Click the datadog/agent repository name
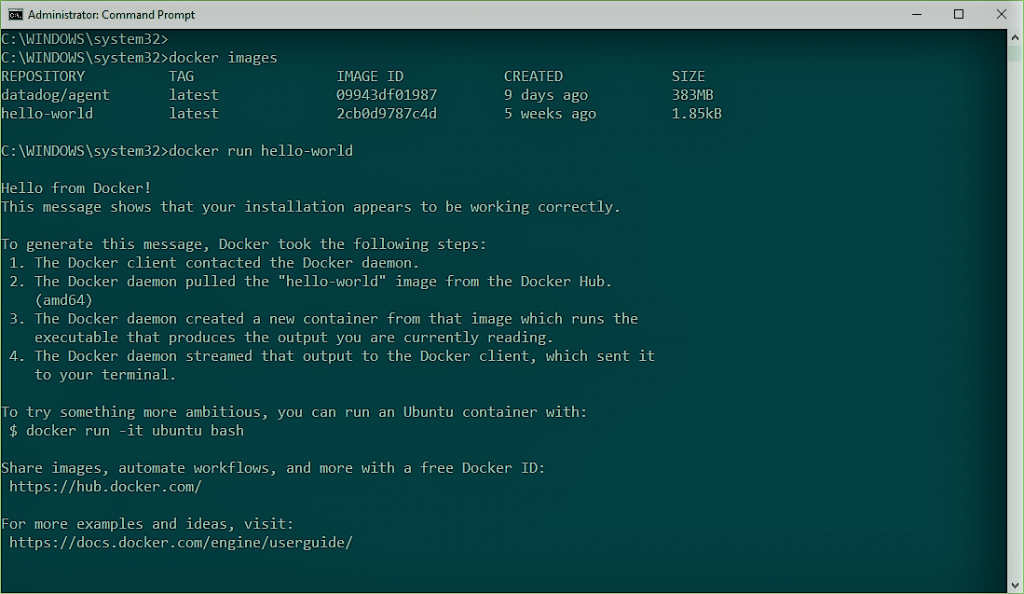Screen dimensions: 1024x594 coord(55,95)
